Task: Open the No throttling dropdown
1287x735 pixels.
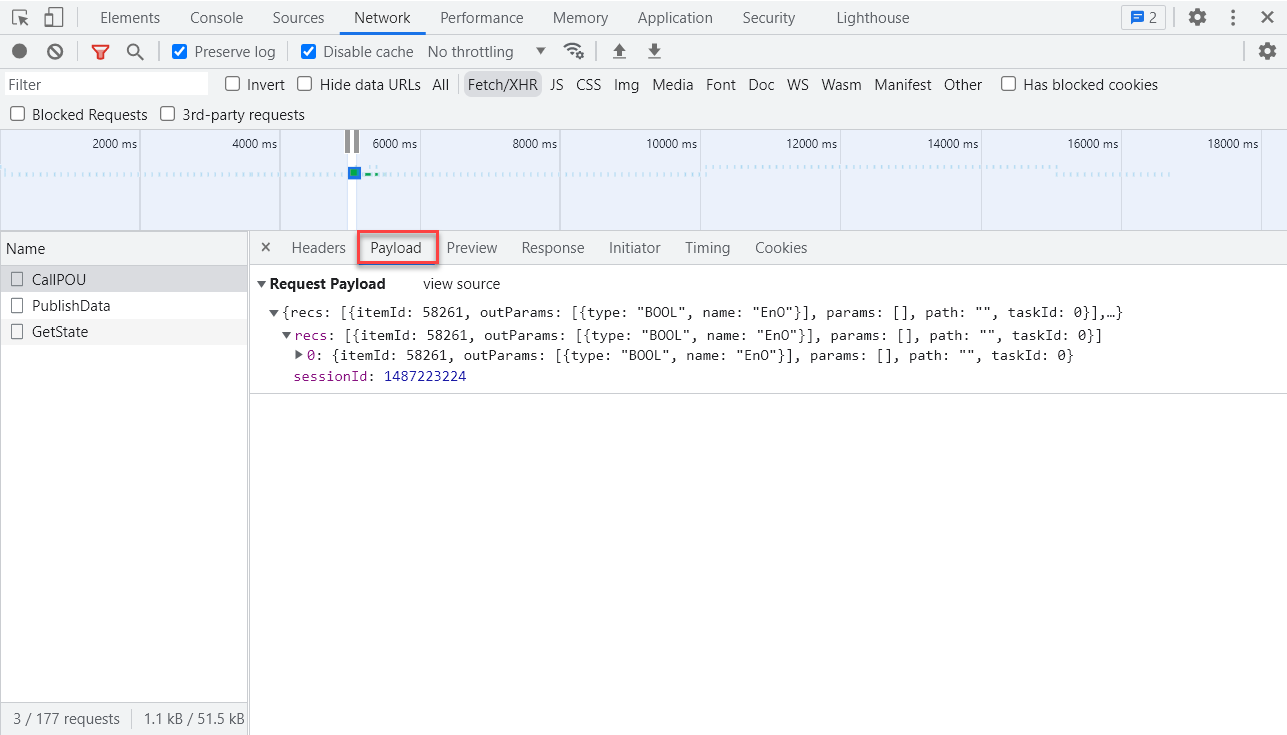Action: click(x=486, y=52)
